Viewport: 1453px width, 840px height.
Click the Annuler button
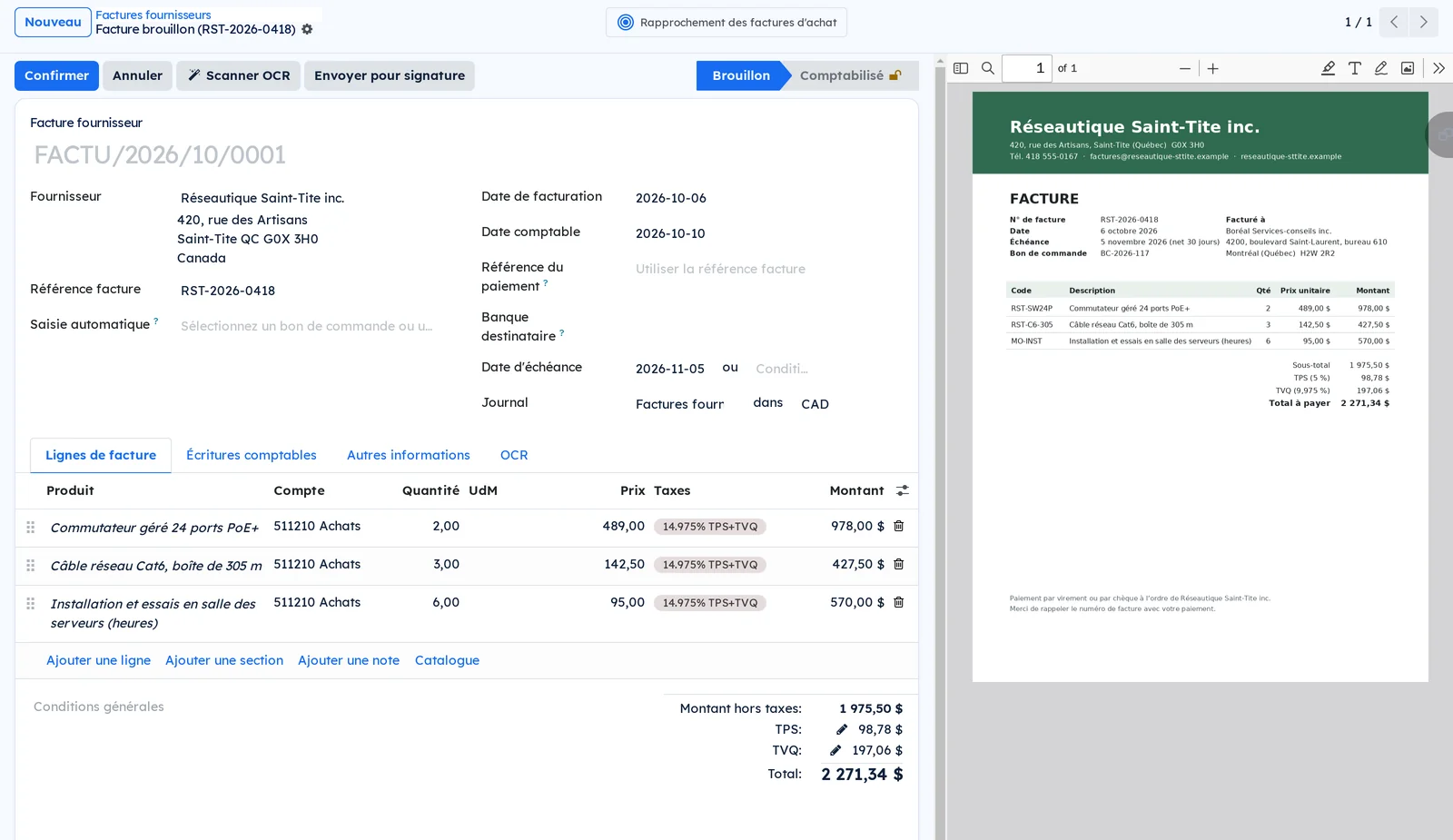point(137,75)
